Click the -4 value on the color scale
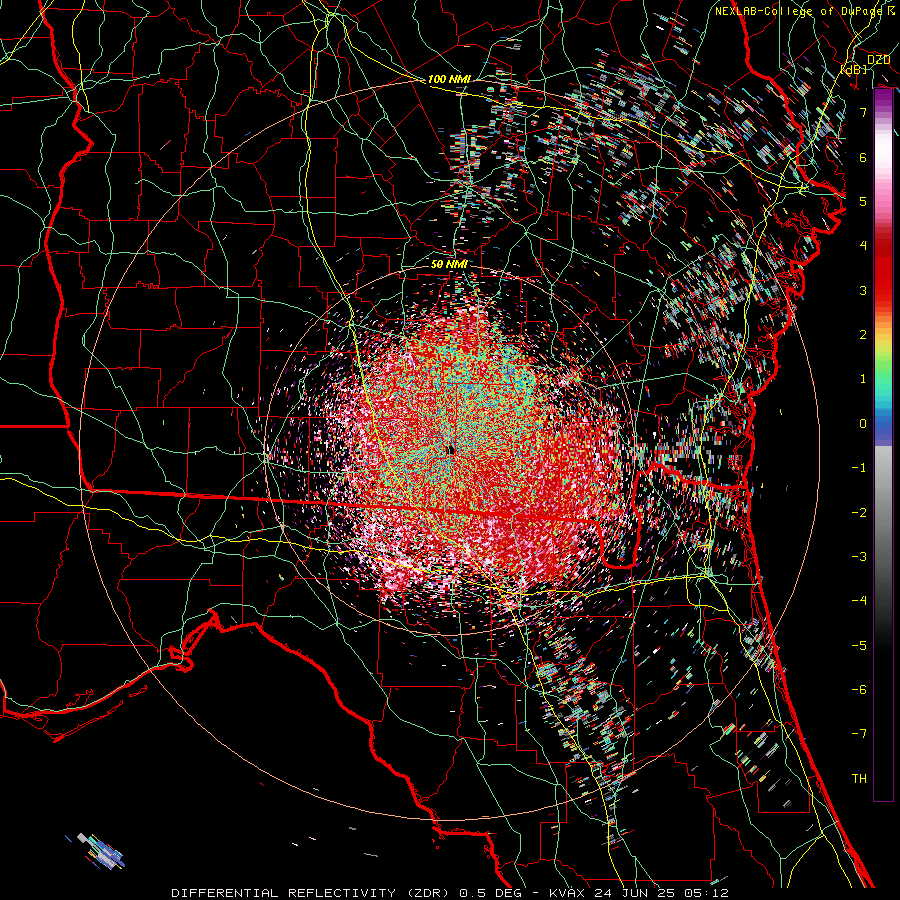Image resolution: width=900 pixels, height=900 pixels. tap(859, 601)
